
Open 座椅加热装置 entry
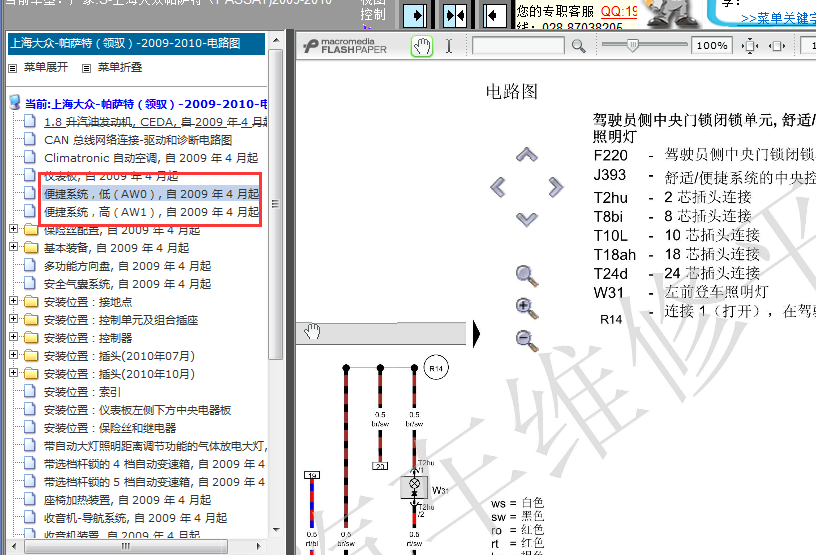coord(128,500)
